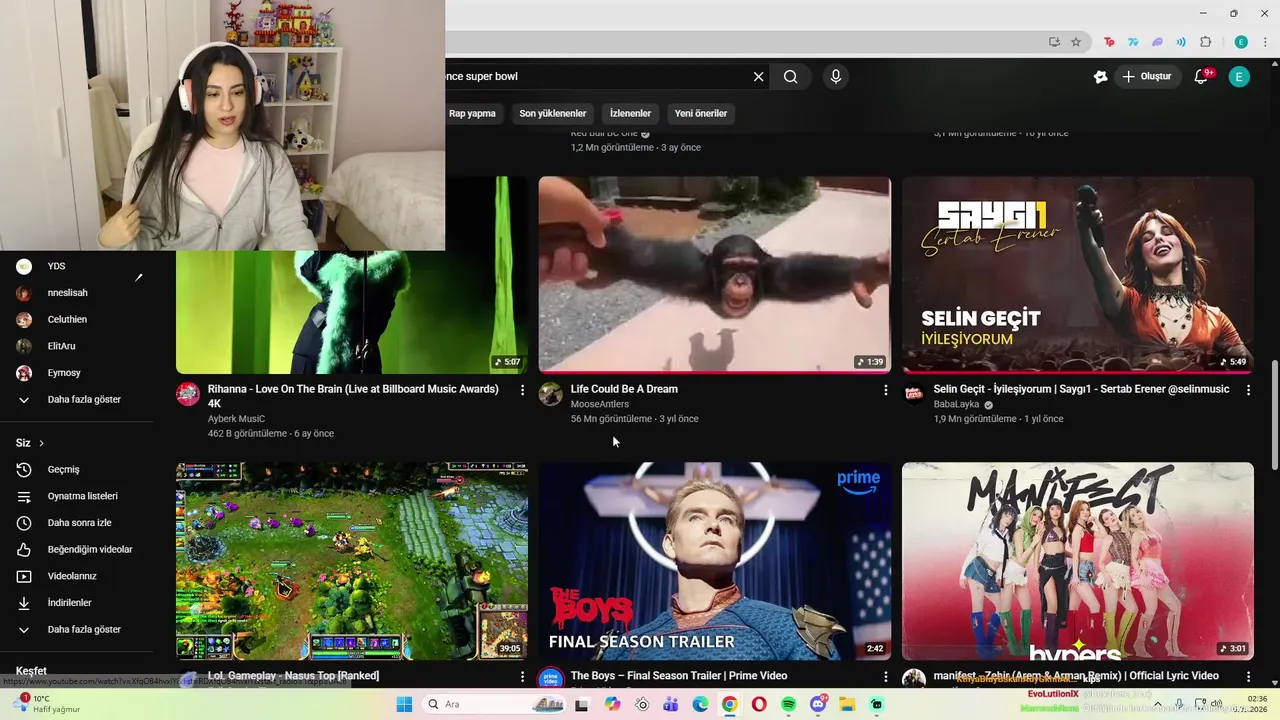Play the chimpanzee video thumbnail
The image size is (1280, 720).
[715, 275]
